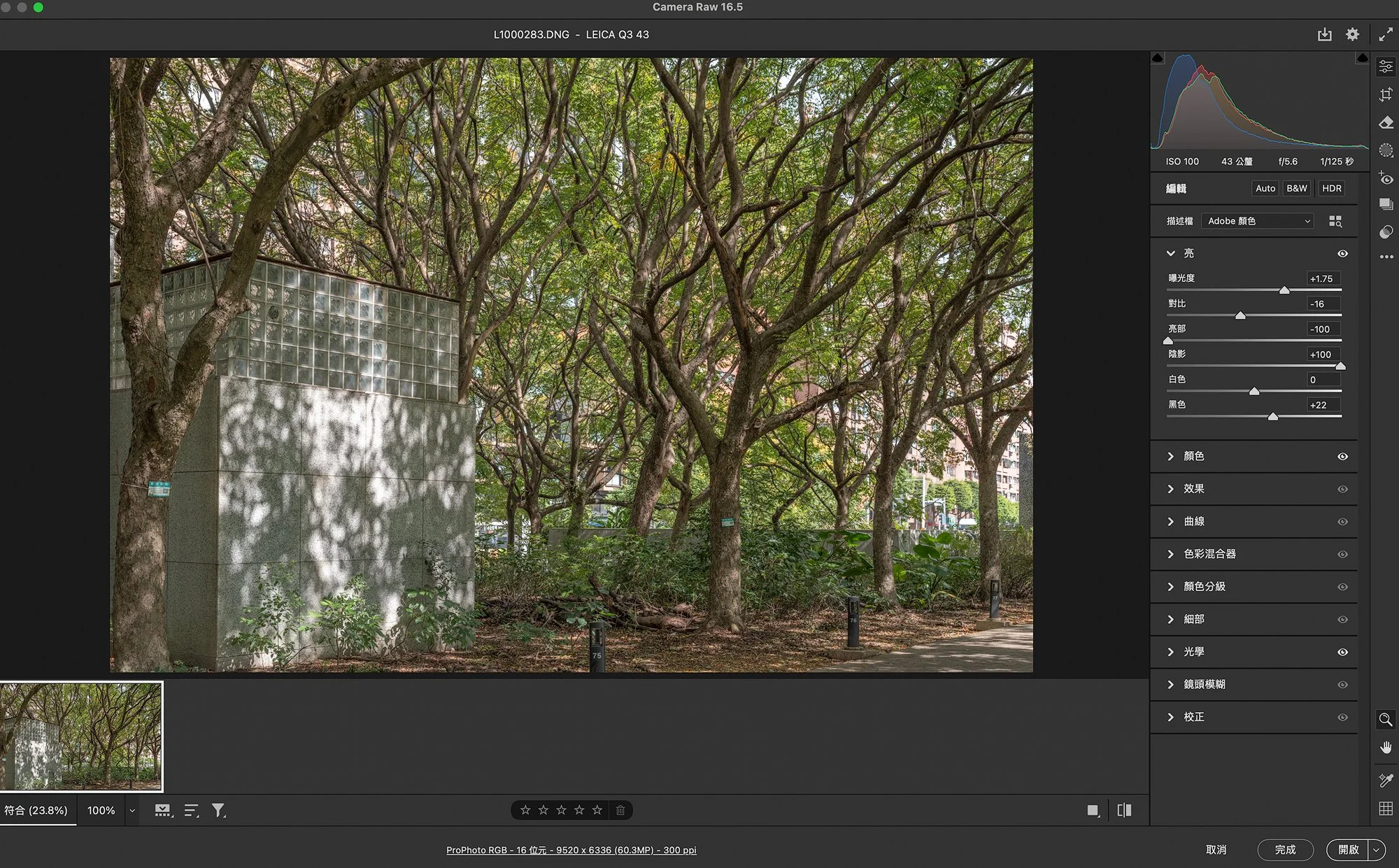The image size is (1399, 868).
Task: Select the Healing eraser tool
Action: (x=1386, y=122)
